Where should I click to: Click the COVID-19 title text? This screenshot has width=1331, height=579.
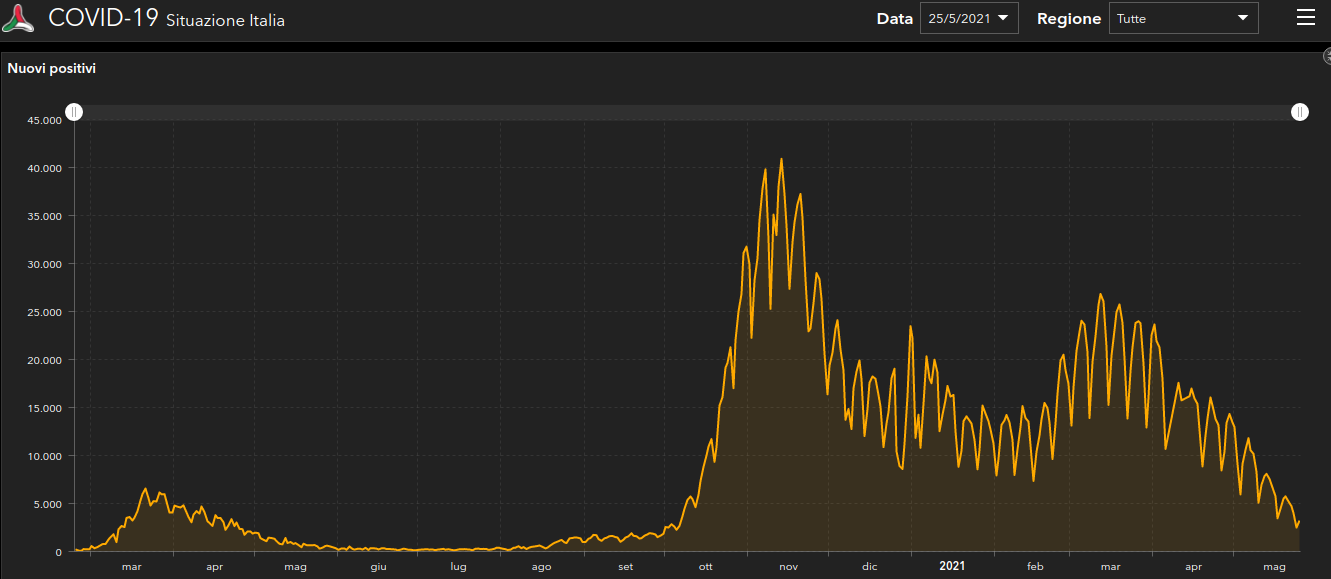click(103, 18)
